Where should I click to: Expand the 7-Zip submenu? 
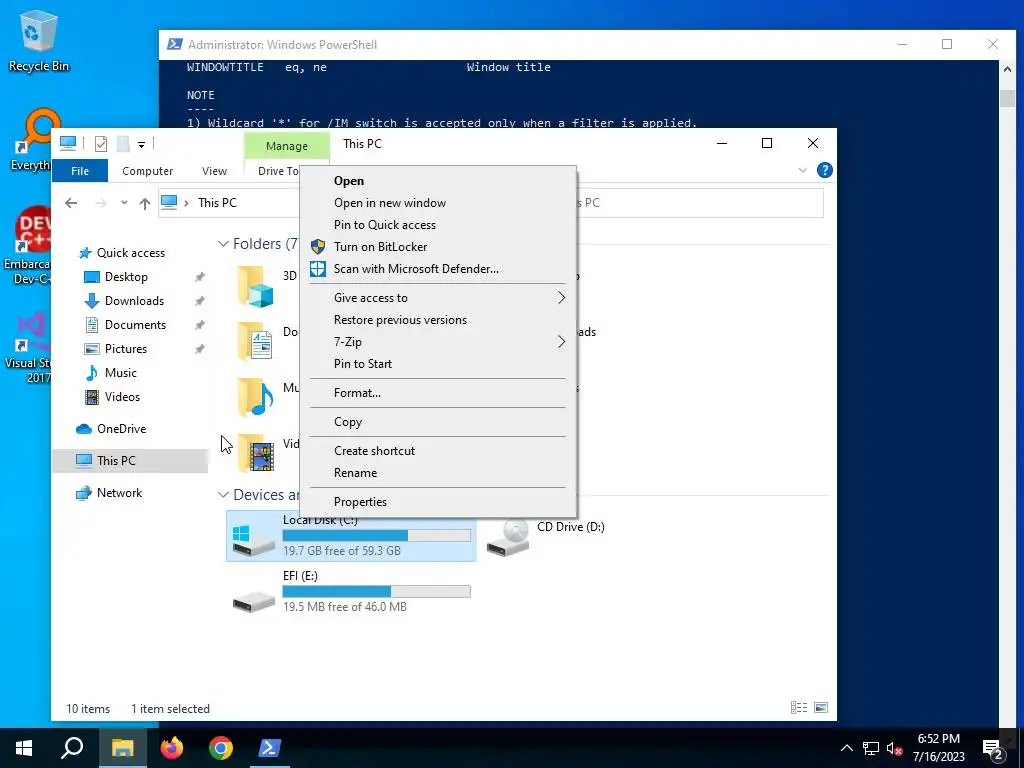pyautogui.click(x=438, y=342)
